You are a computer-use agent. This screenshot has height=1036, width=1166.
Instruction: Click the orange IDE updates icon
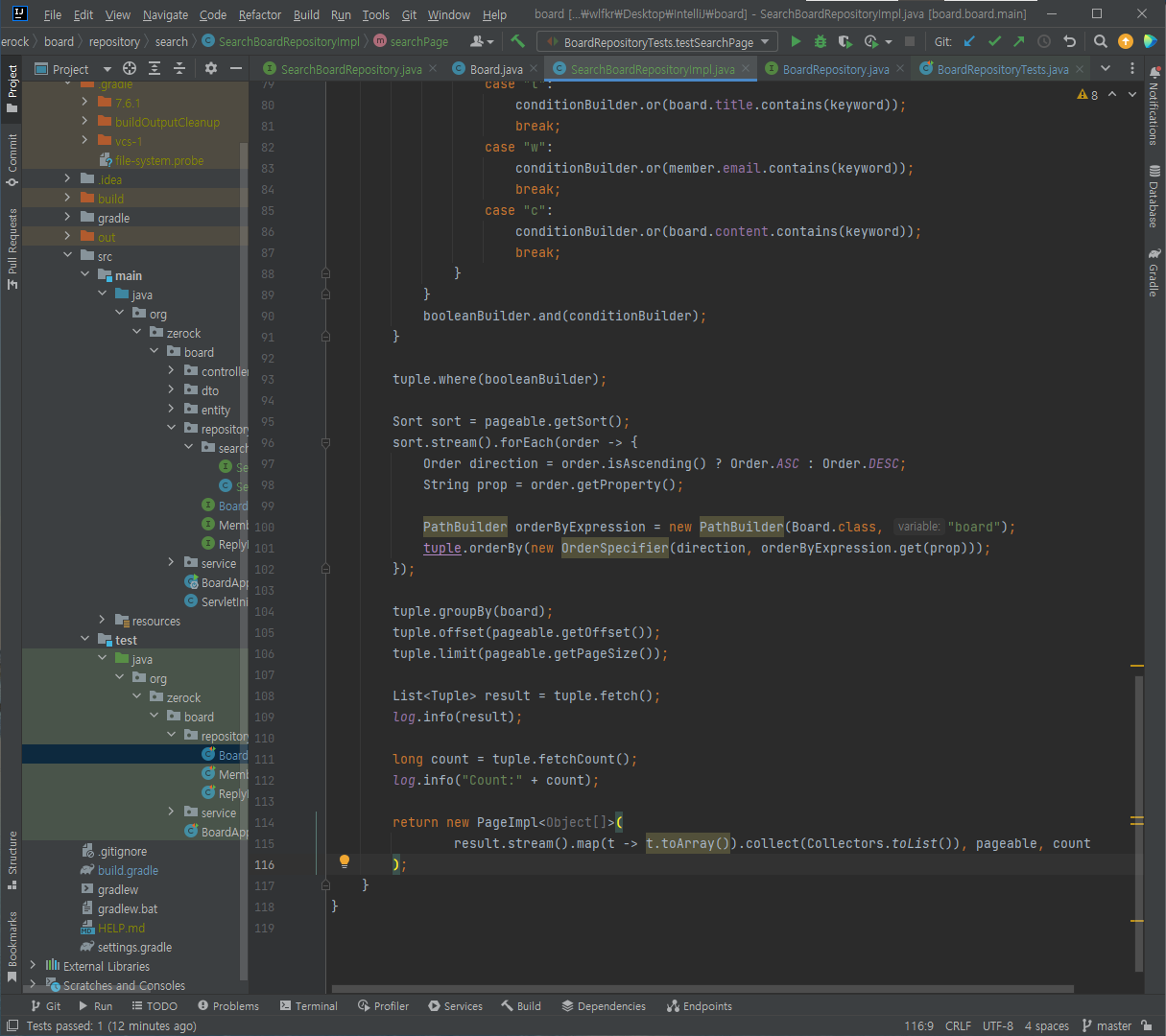click(1126, 41)
